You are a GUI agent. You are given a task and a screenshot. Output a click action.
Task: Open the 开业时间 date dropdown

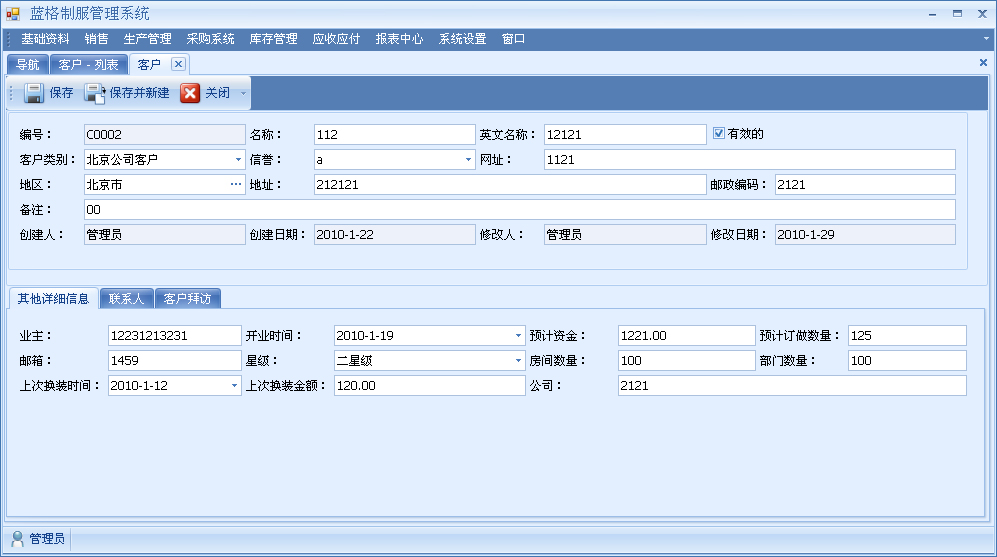pos(518,336)
